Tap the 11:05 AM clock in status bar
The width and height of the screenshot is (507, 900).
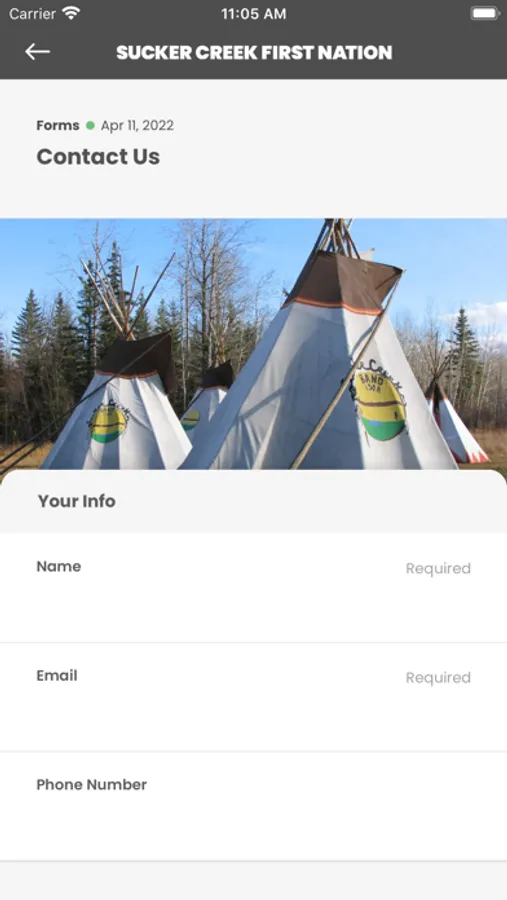point(254,14)
